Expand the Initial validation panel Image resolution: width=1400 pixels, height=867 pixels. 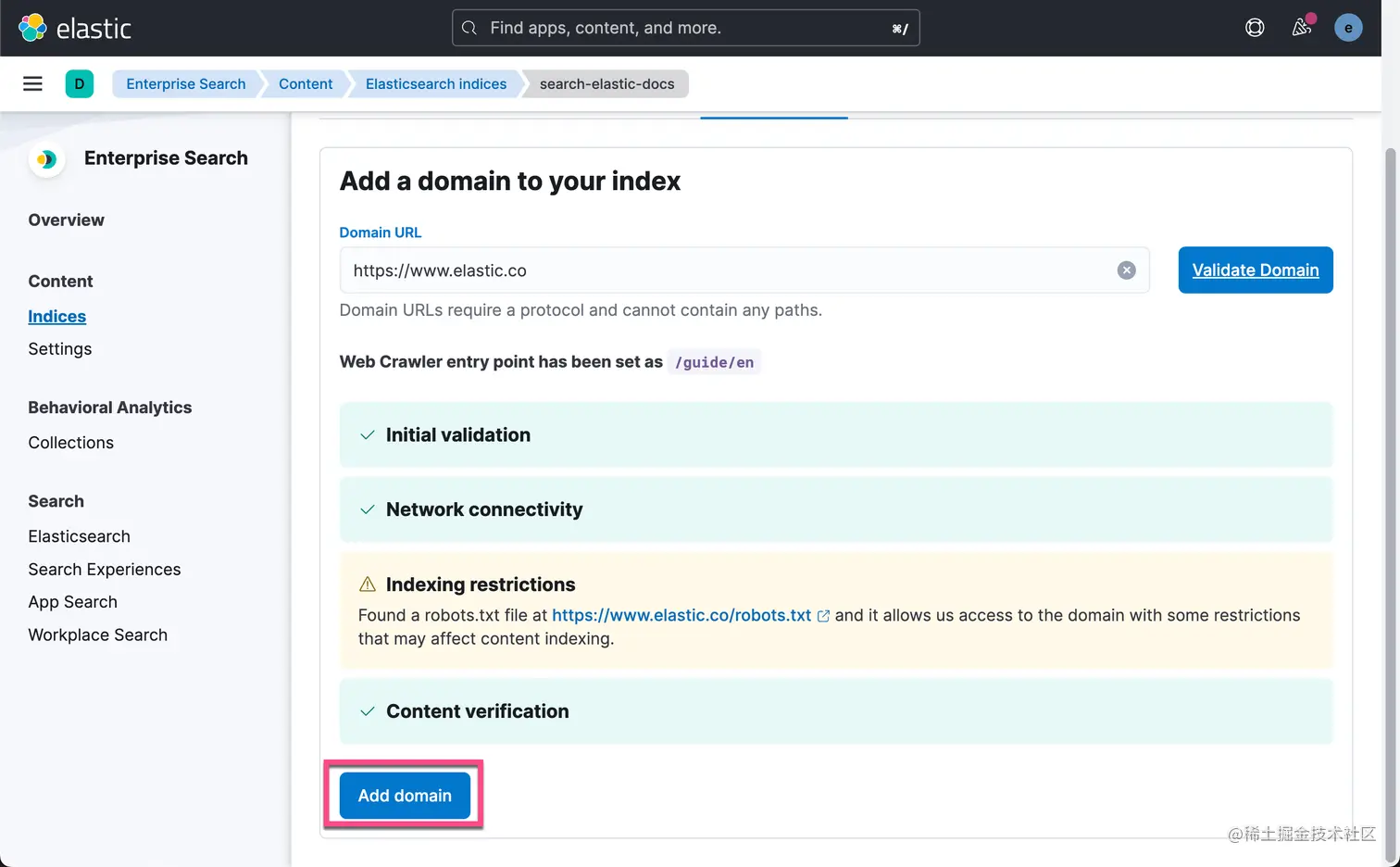click(x=836, y=435)
